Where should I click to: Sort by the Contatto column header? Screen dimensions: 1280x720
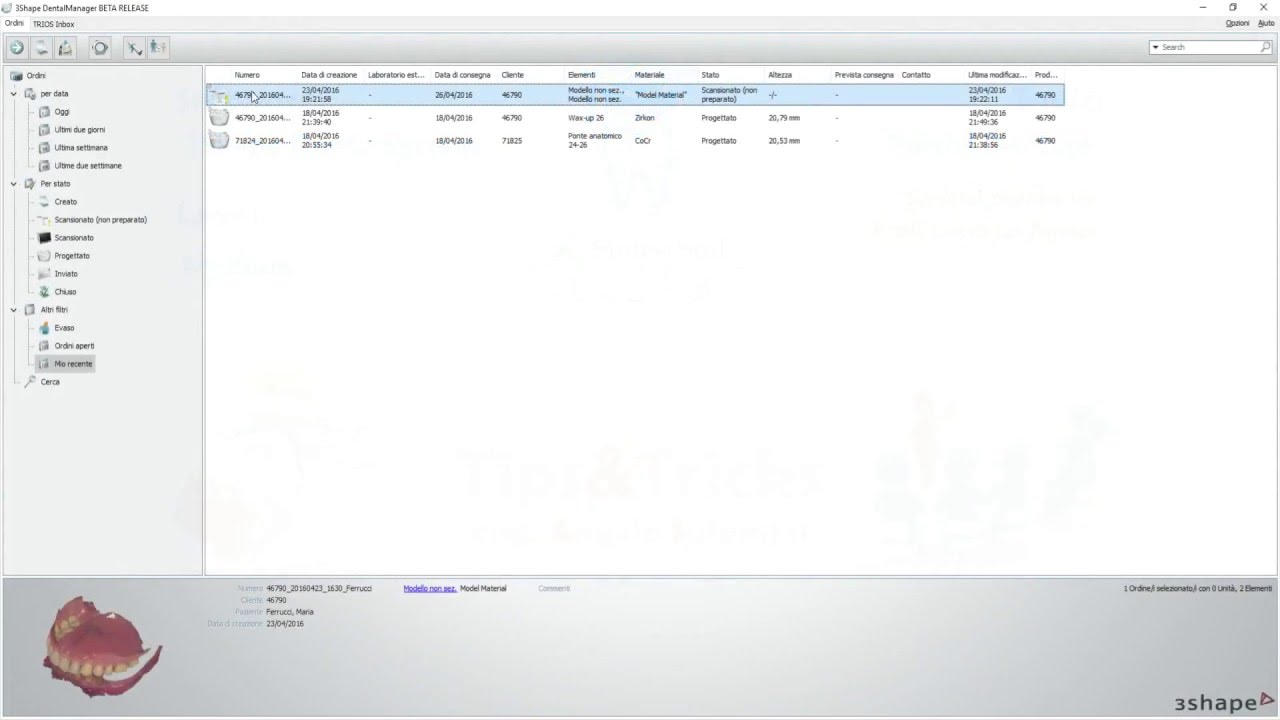click(x=916, y=75)
